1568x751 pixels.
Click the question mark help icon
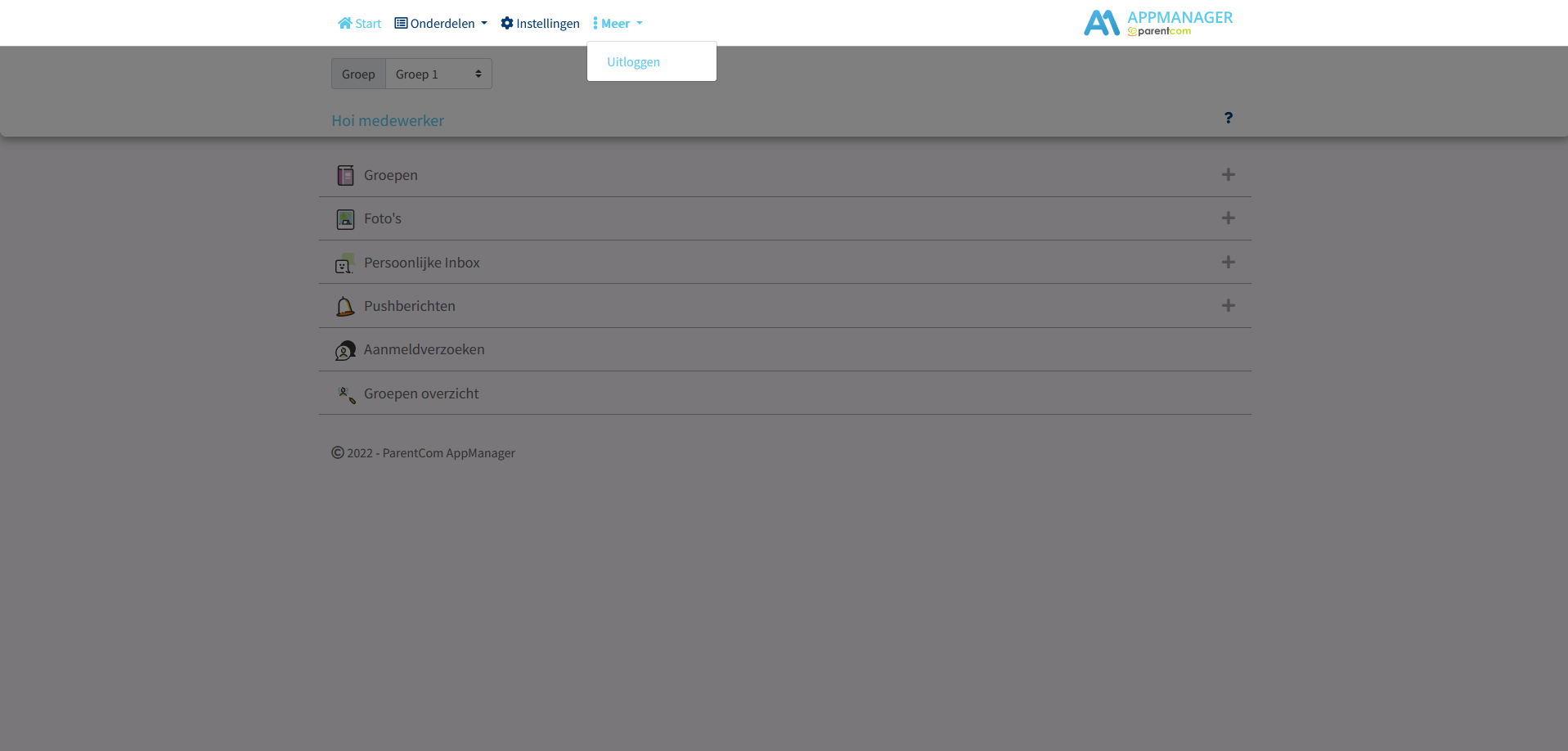point(1228,118)
